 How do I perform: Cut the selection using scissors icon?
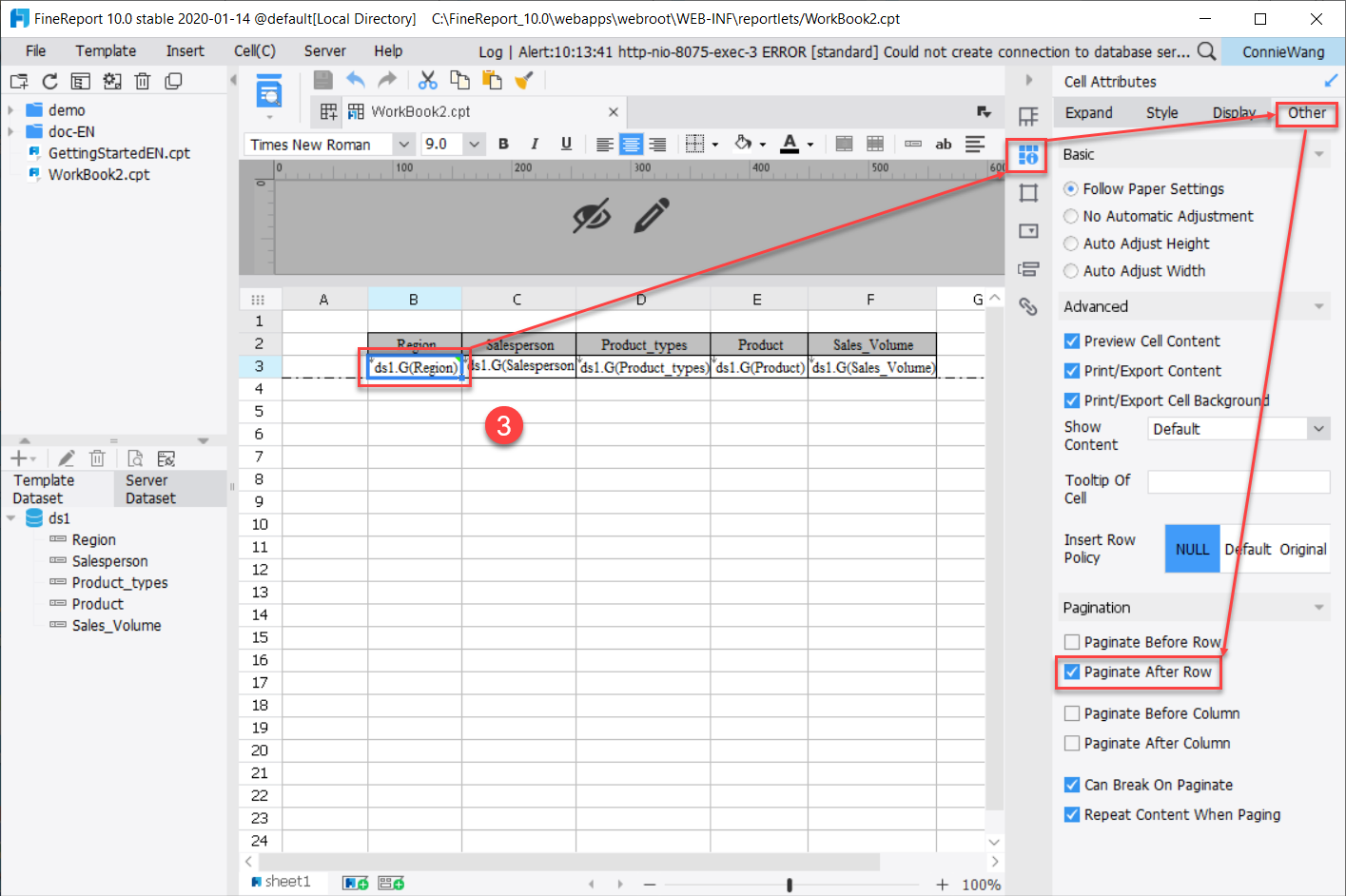coord(427,80)
